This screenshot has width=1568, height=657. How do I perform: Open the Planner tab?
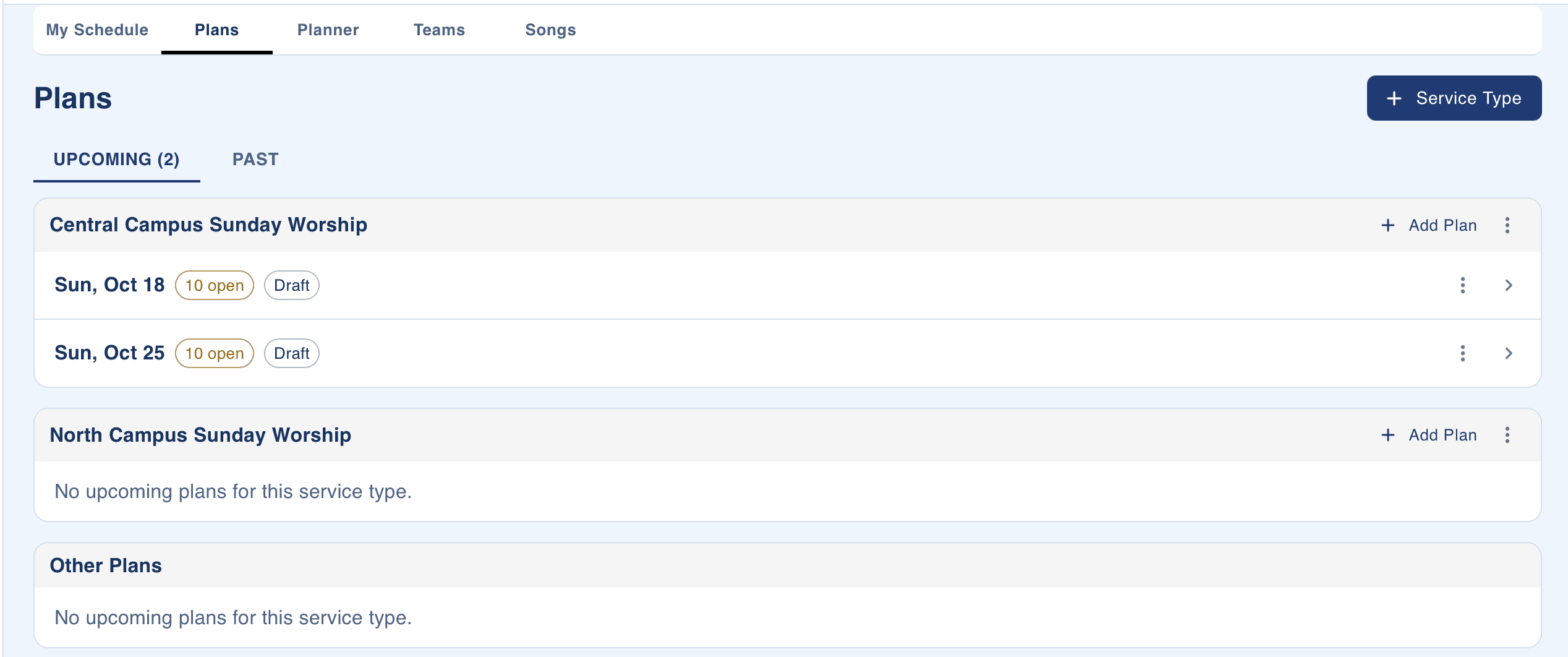click(328, 30)
